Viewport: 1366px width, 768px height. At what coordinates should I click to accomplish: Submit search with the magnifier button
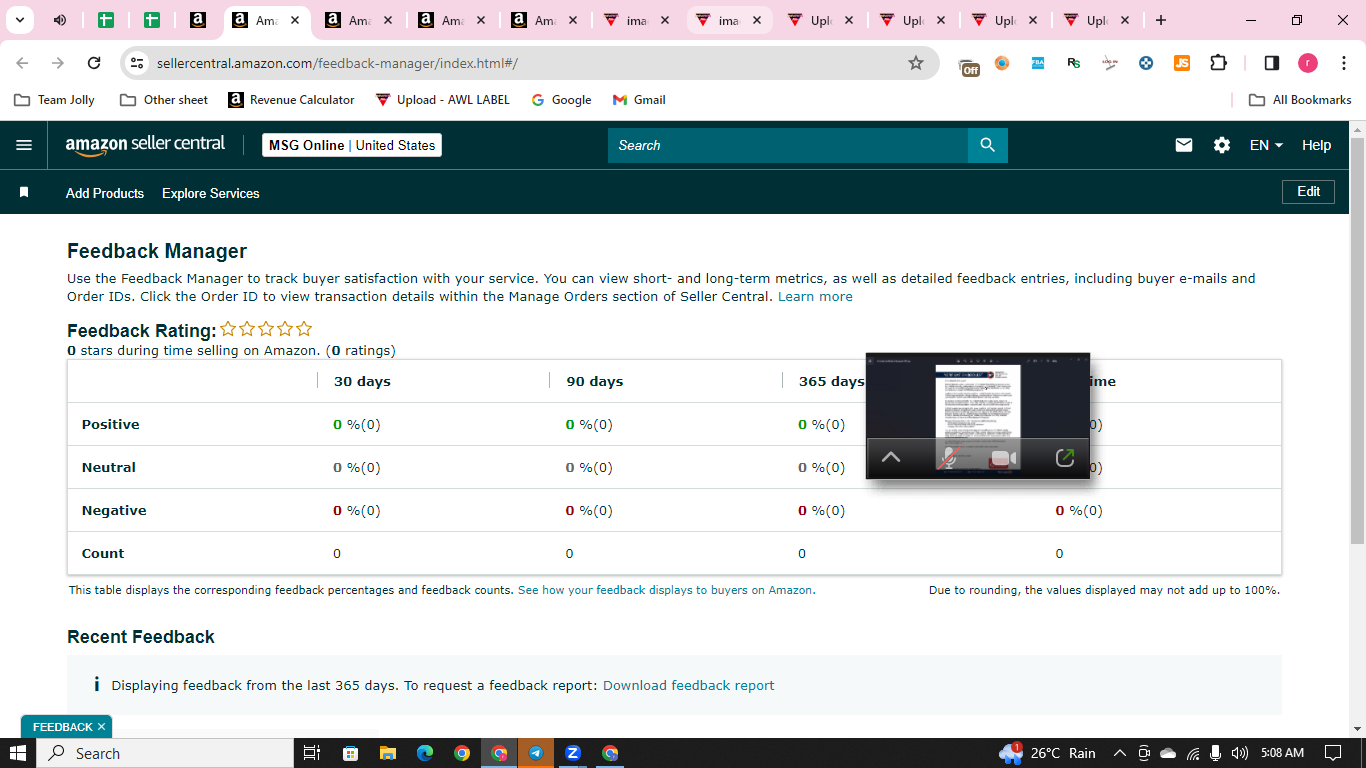click(x=987, y=145)
